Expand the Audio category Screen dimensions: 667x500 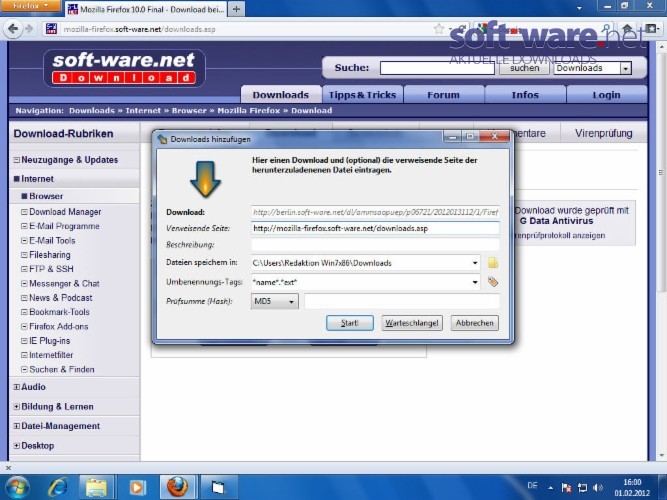[x=17, y=387]
